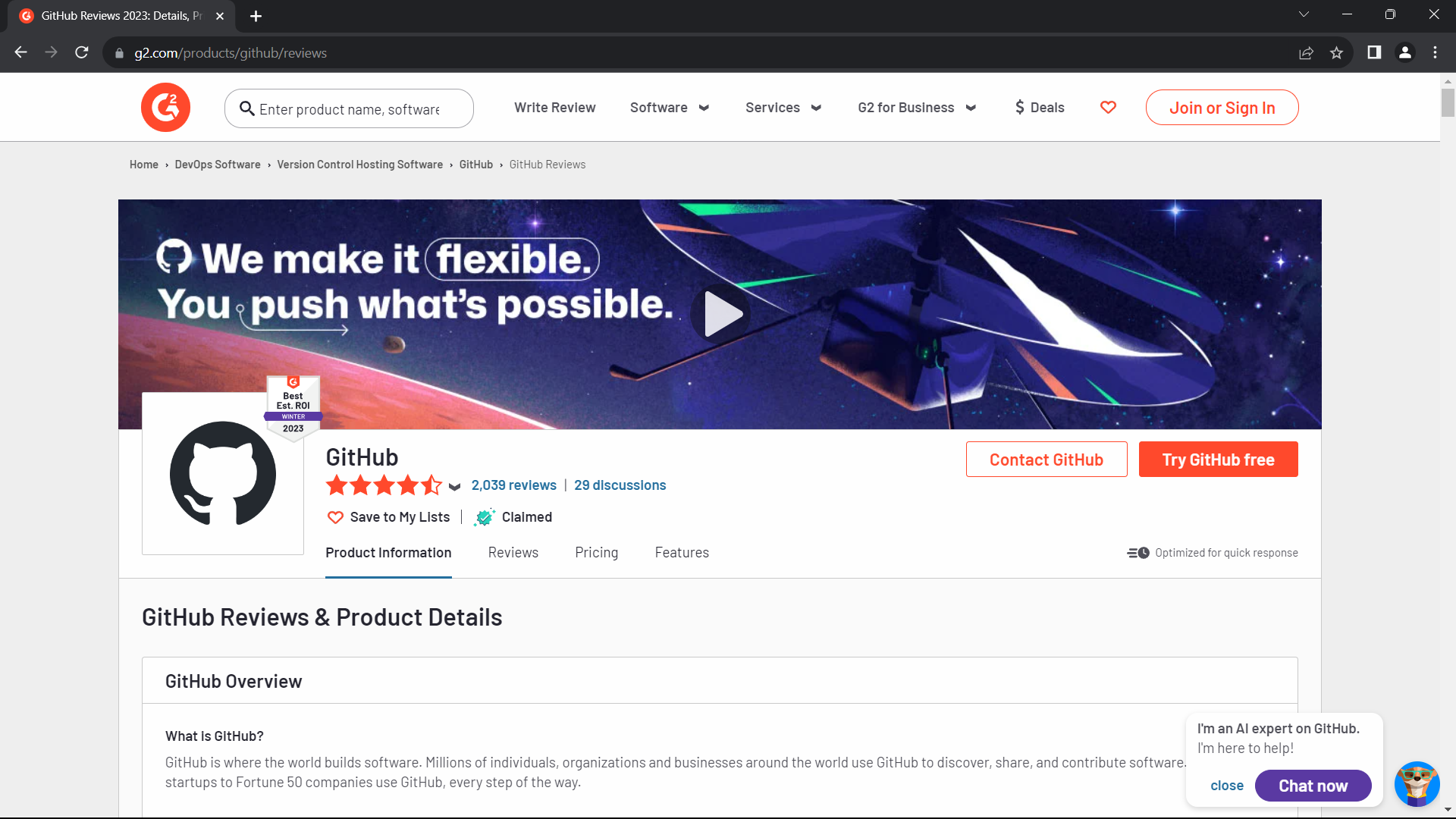This screenshot has height=819, width=1456.
Task: Click the G2 logo
Action: (165, 107)
